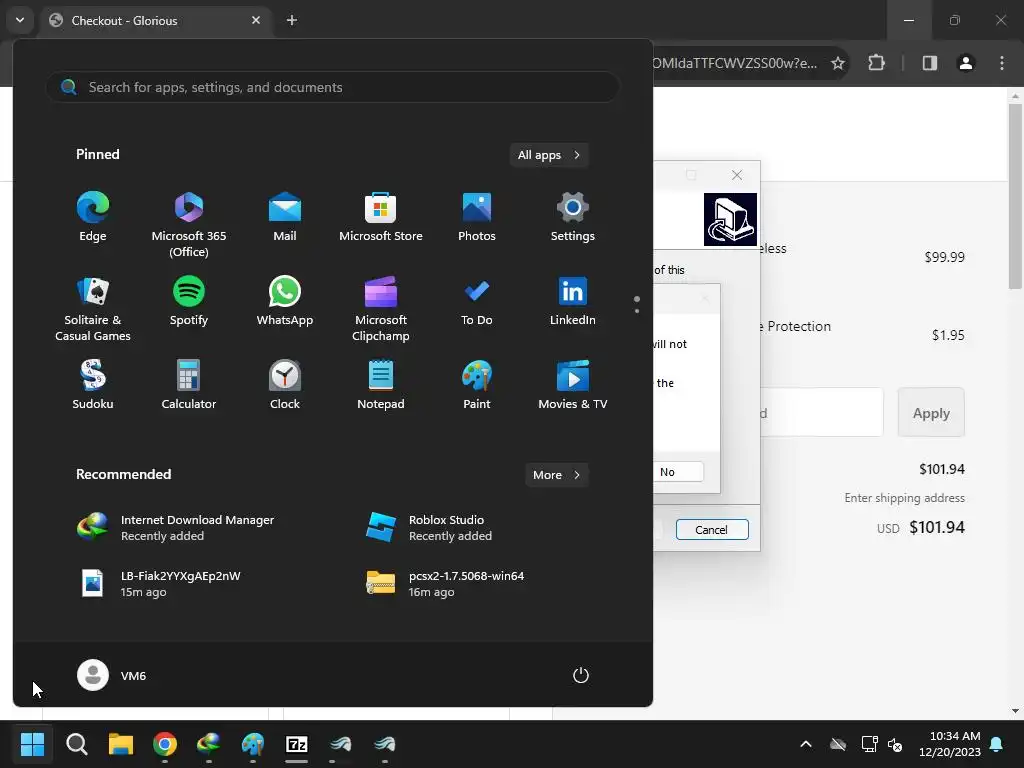The width and height of the screenshot is (1024, 768).
Task: Open 7-Zip taskbar icon
Action: point(296,744)
